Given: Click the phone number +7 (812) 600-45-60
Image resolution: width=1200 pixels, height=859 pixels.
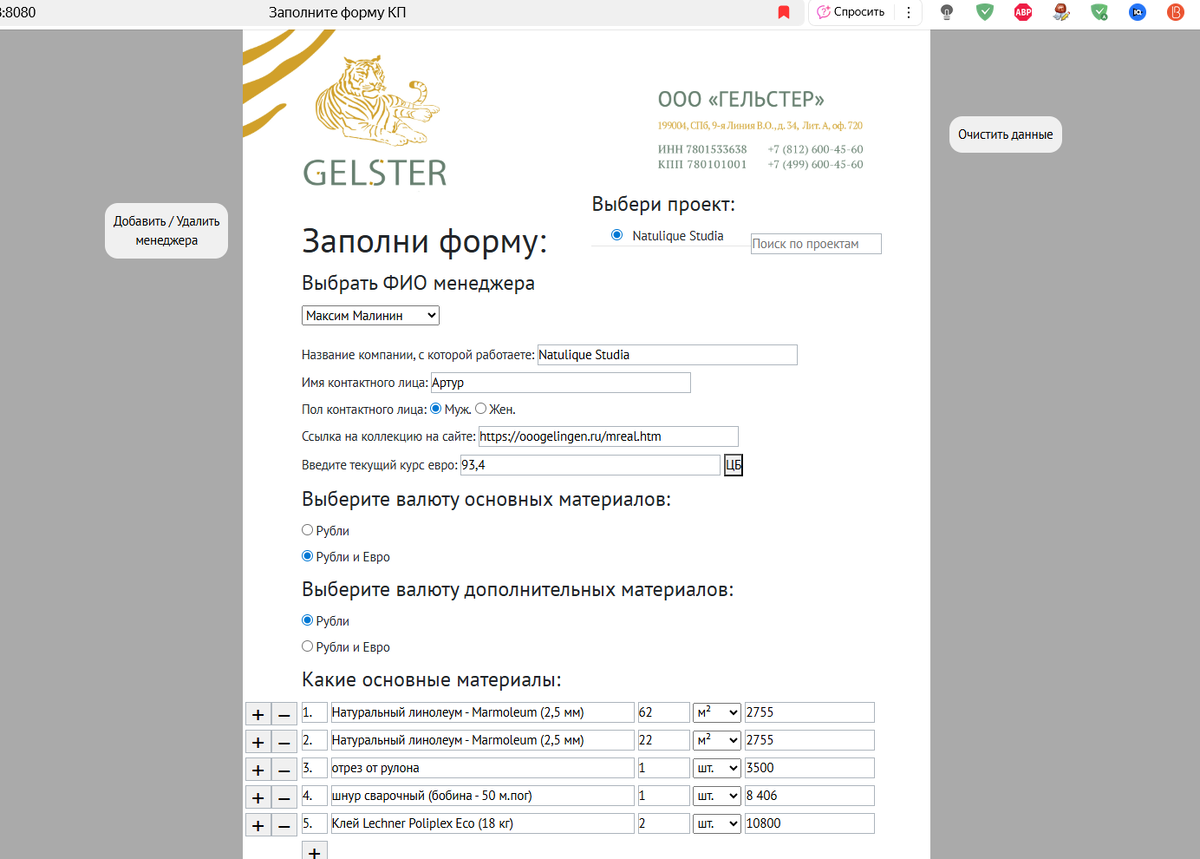Looking at the screenshot, I should point(815,149).
